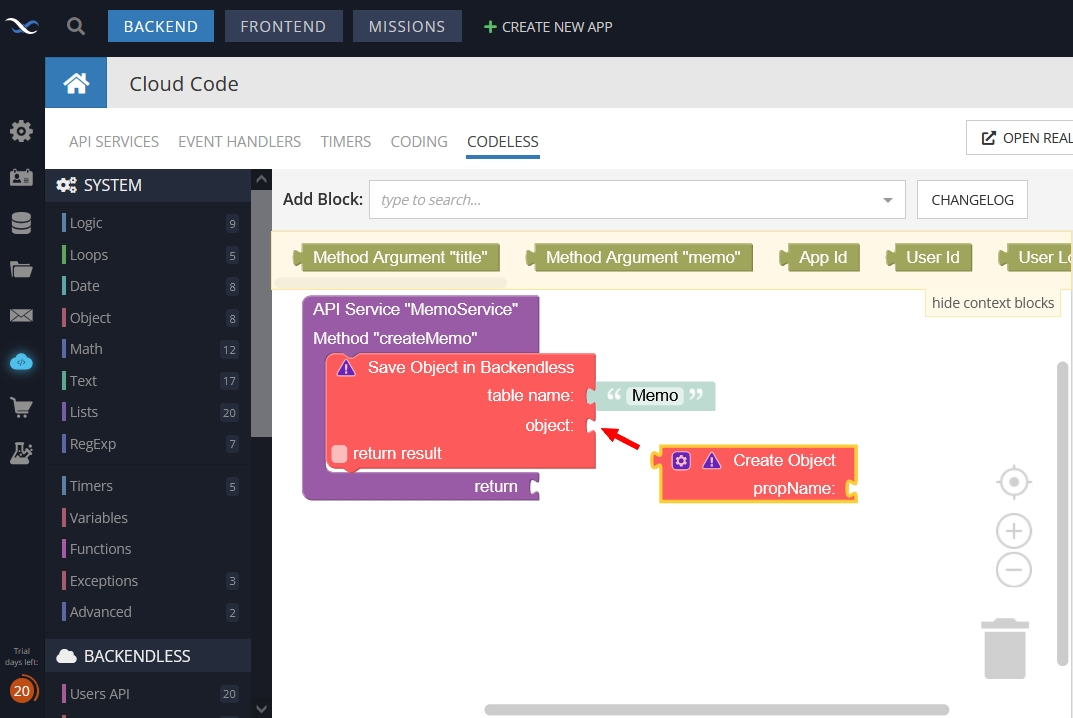Open Data database icon in sidebar
The height and width of the screenshot is (718, 1073).
[21, 223]
